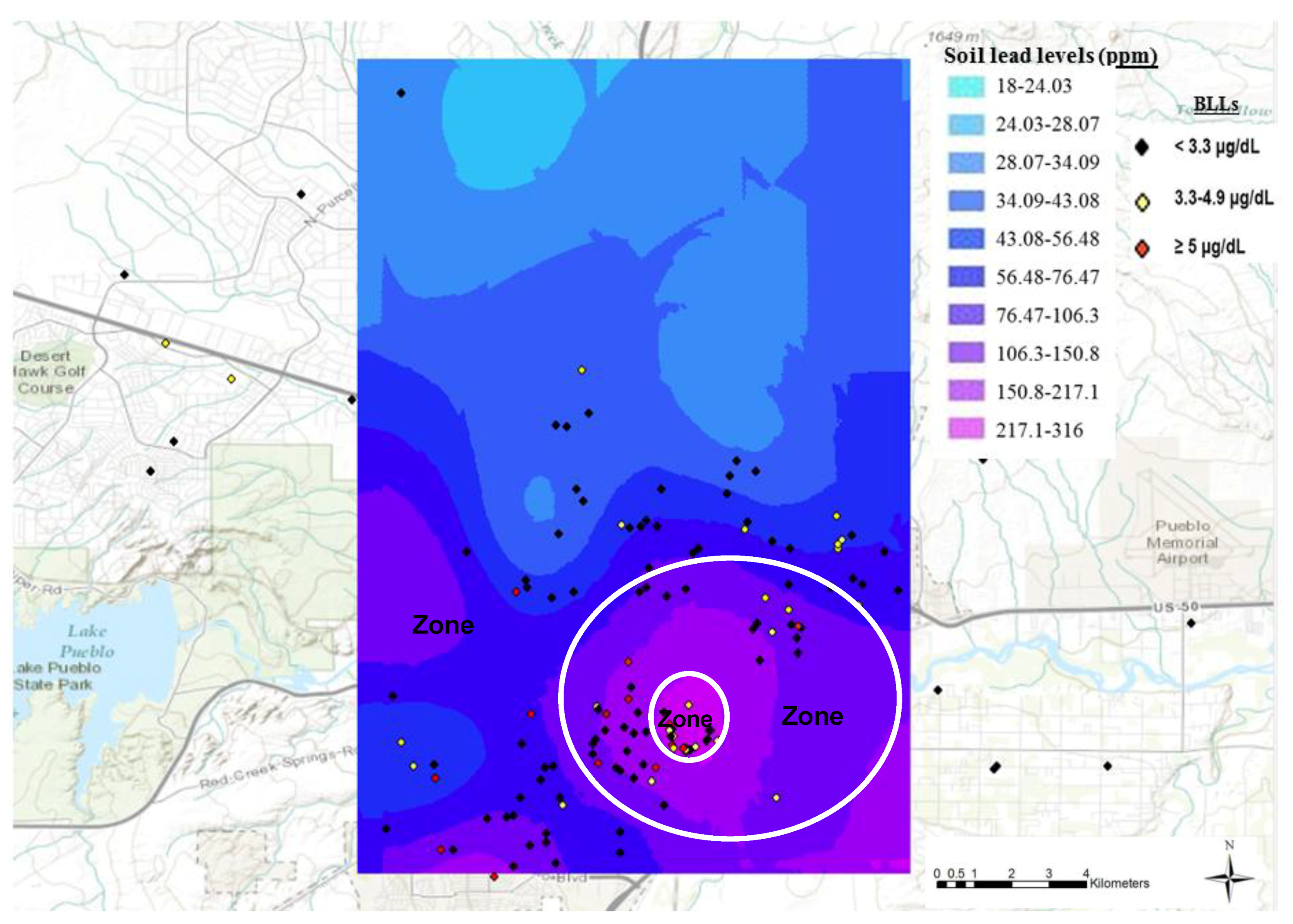Click the "24.03-28.07" legend label
Screen dimensions: 1293x924
[x=1047, y=125]
